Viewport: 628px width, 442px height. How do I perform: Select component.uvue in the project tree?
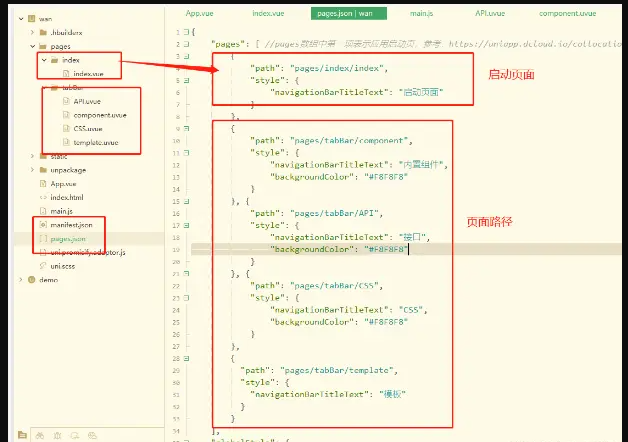100,115
